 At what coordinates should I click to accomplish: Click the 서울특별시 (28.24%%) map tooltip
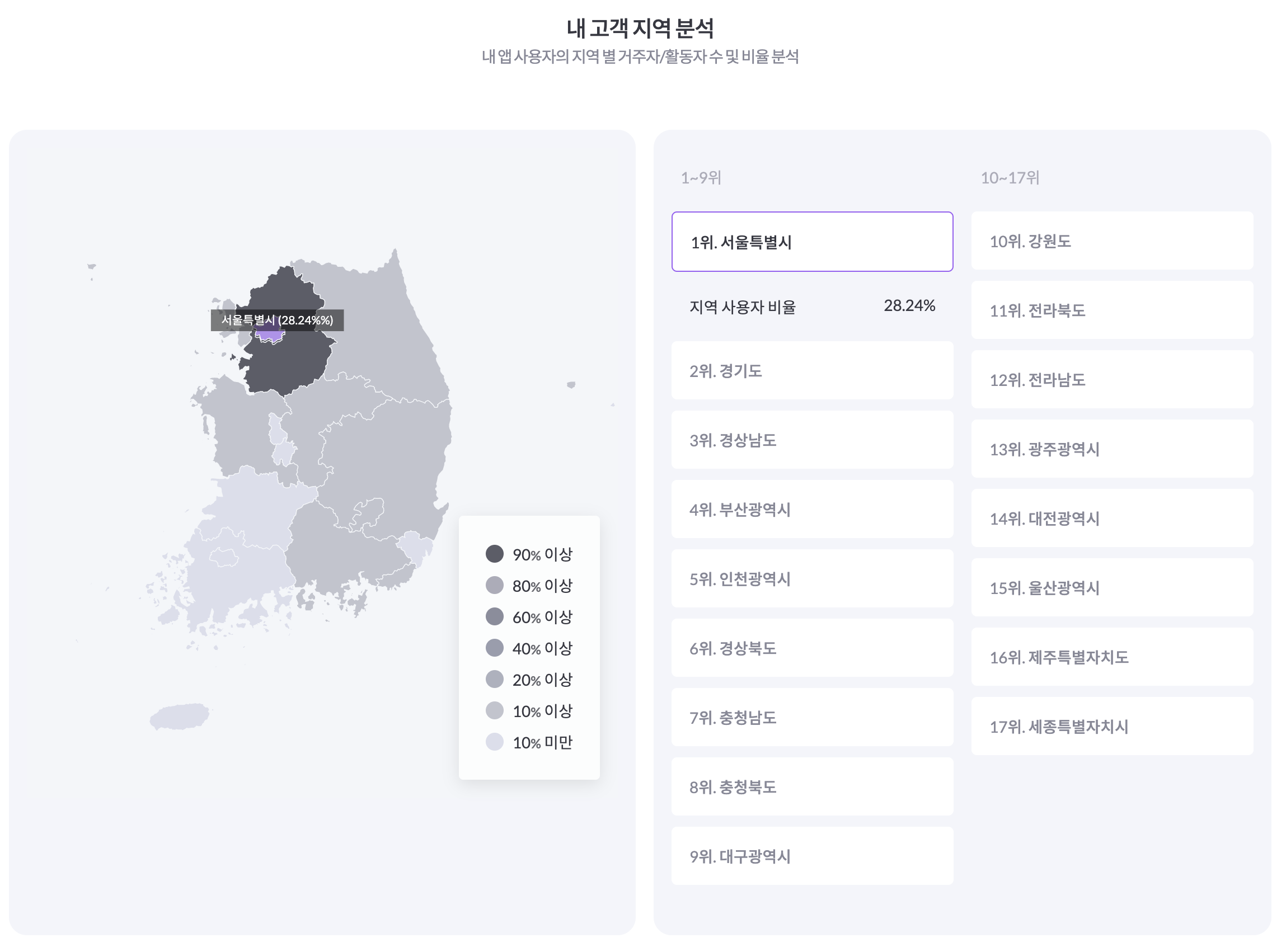click(x=278, y=321)
